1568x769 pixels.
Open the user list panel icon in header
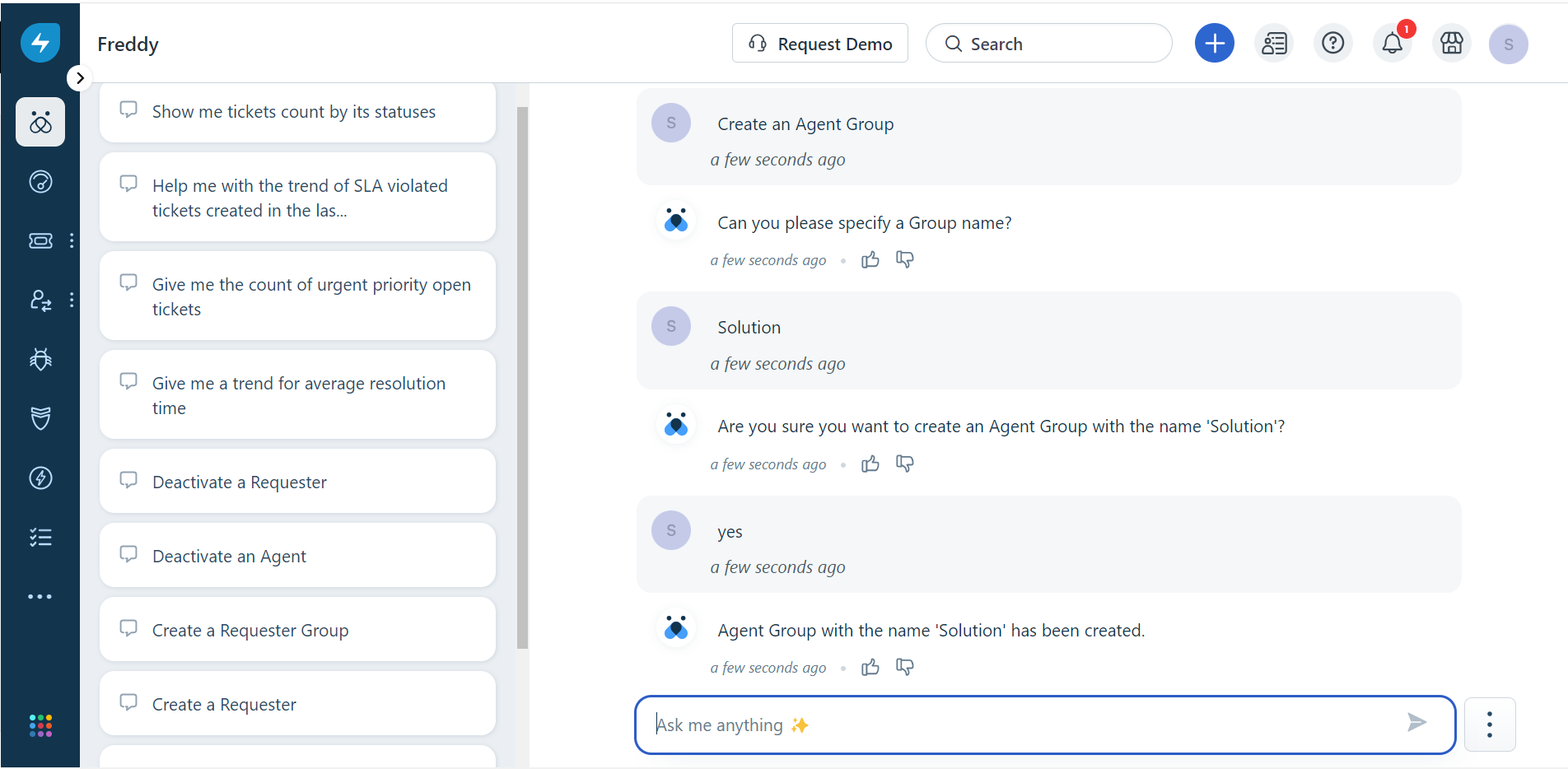click(x=1274, y=43)
